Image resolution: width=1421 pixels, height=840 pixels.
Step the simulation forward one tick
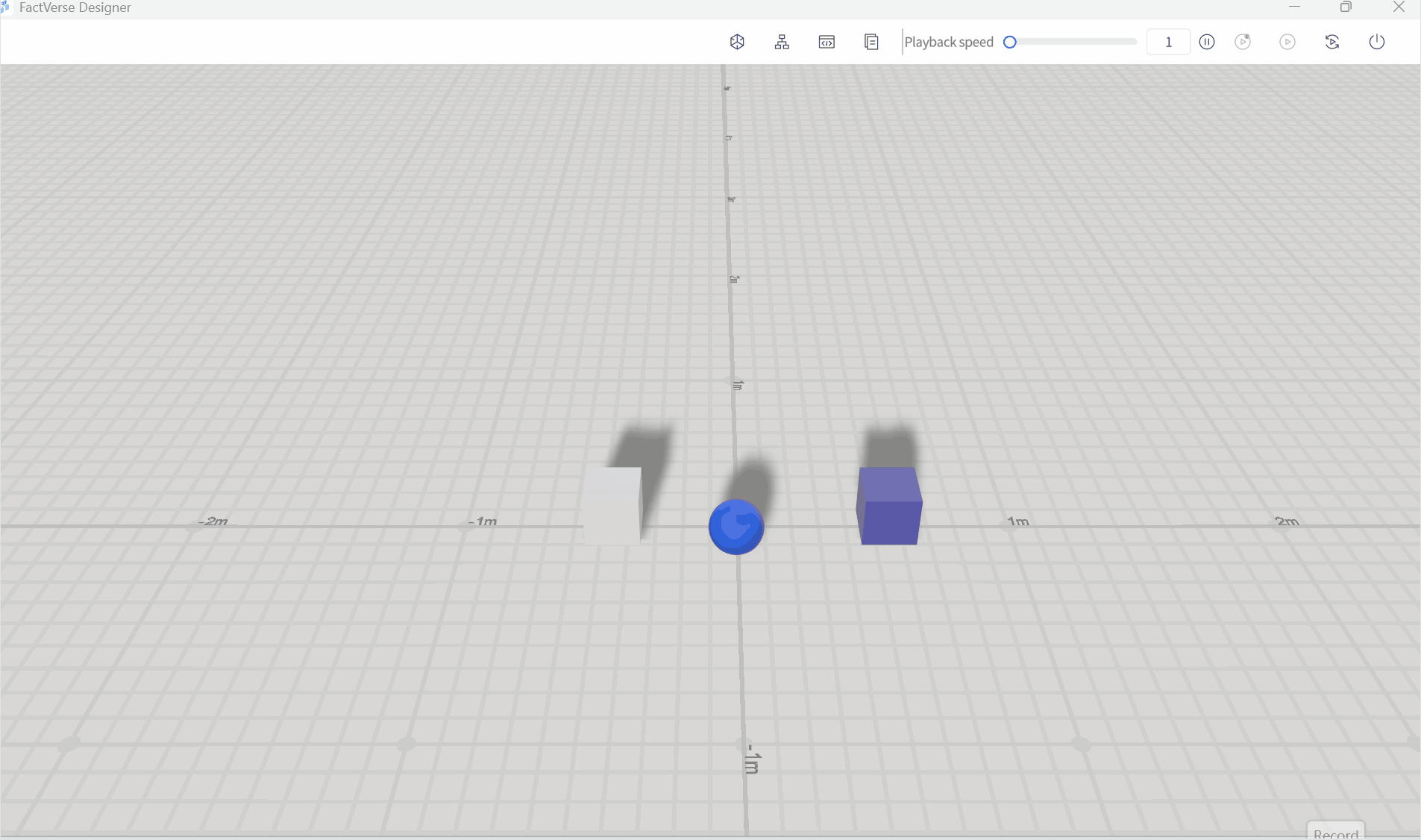click(1242, 42)
